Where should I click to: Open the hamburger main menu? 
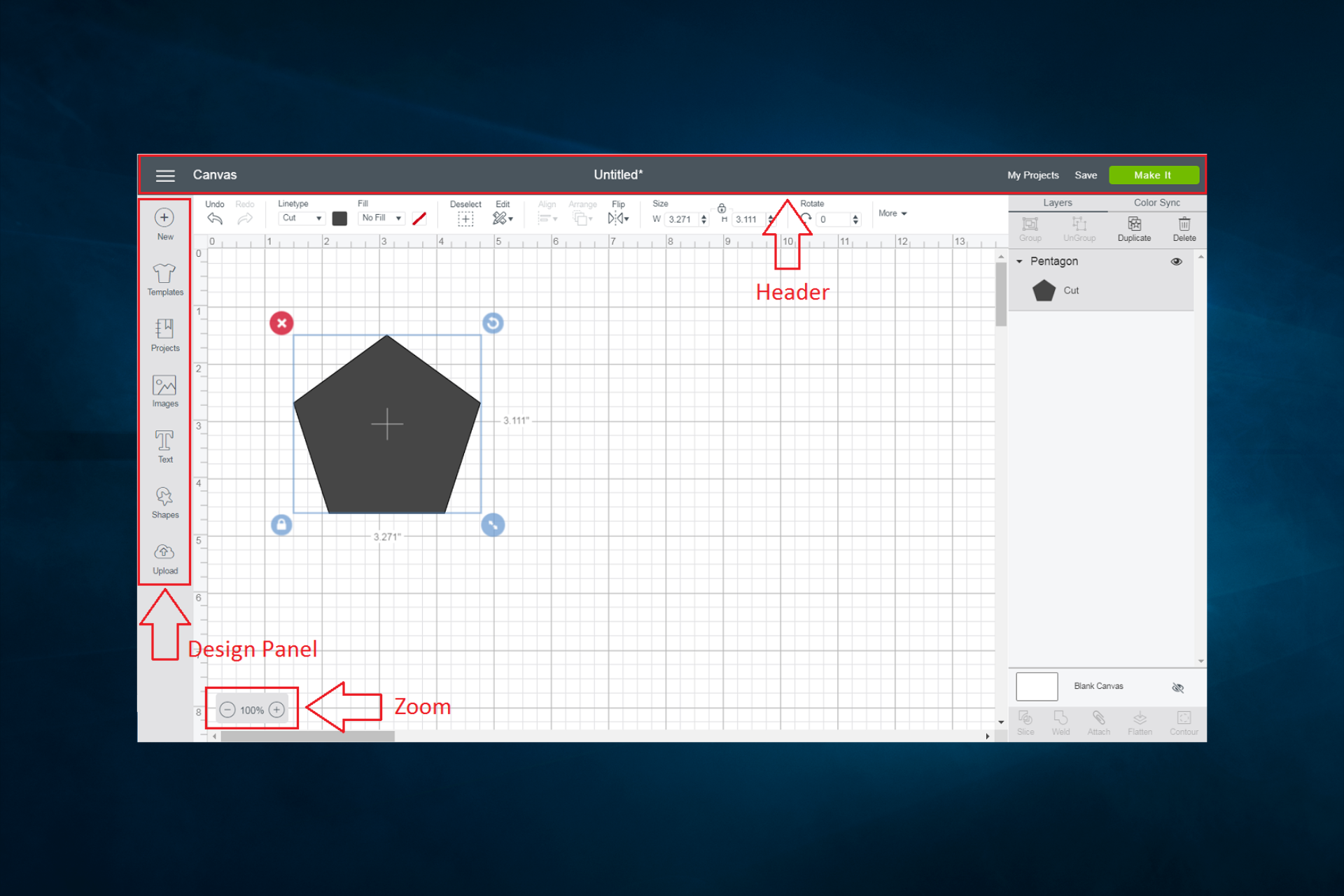click(x=165, y=175)
